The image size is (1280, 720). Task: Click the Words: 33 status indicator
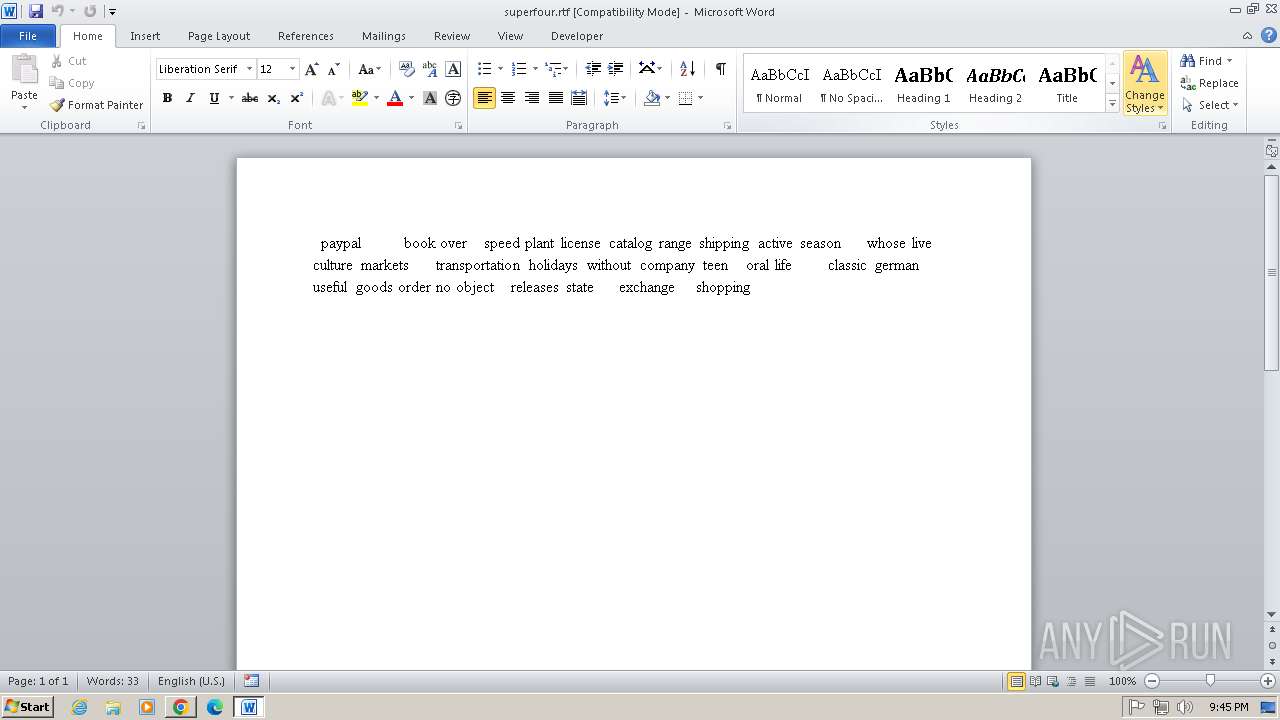(x=113, y=681)
